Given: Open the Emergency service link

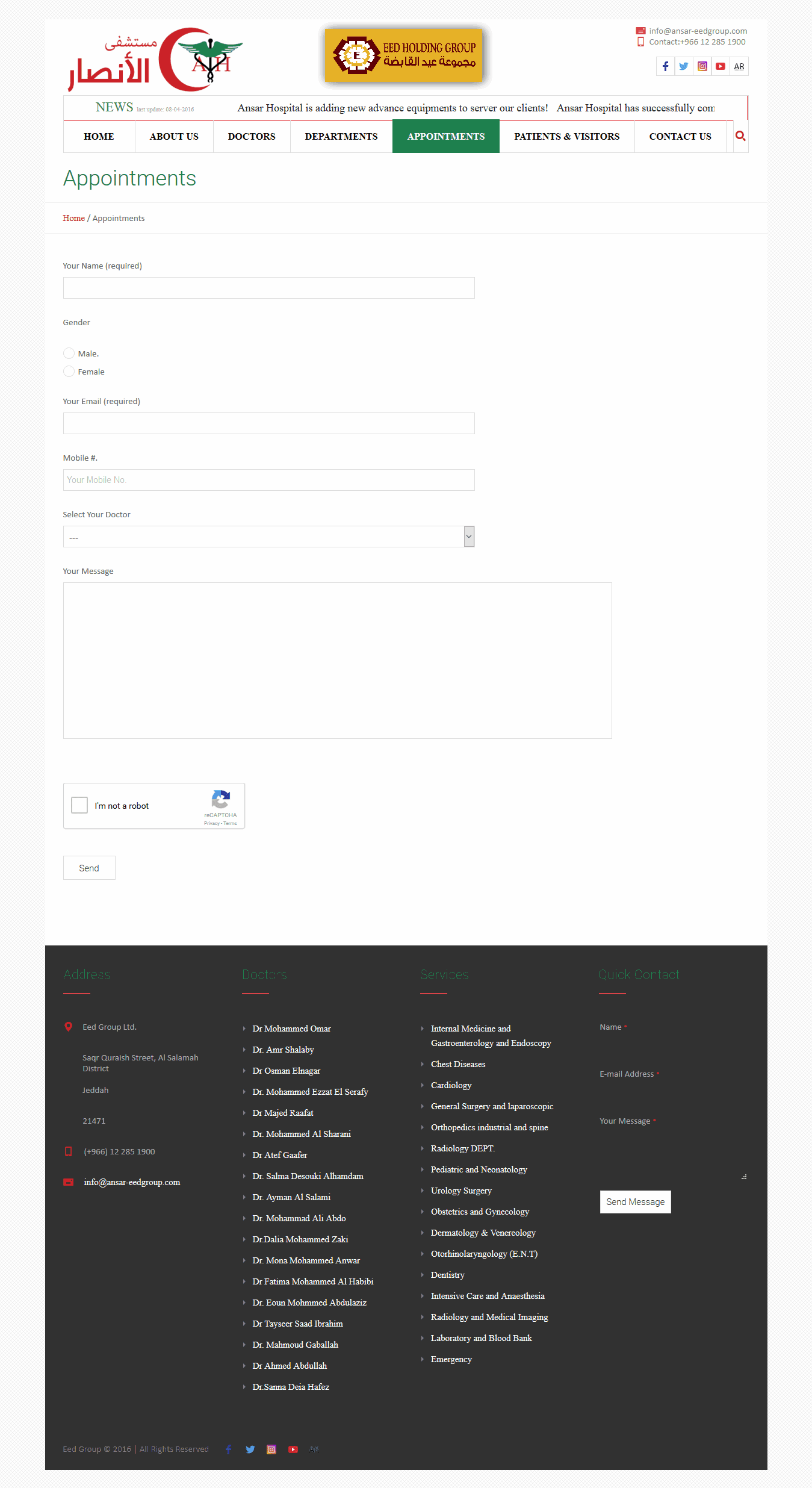Looking at the screenshot, I should coord(451,1359).
